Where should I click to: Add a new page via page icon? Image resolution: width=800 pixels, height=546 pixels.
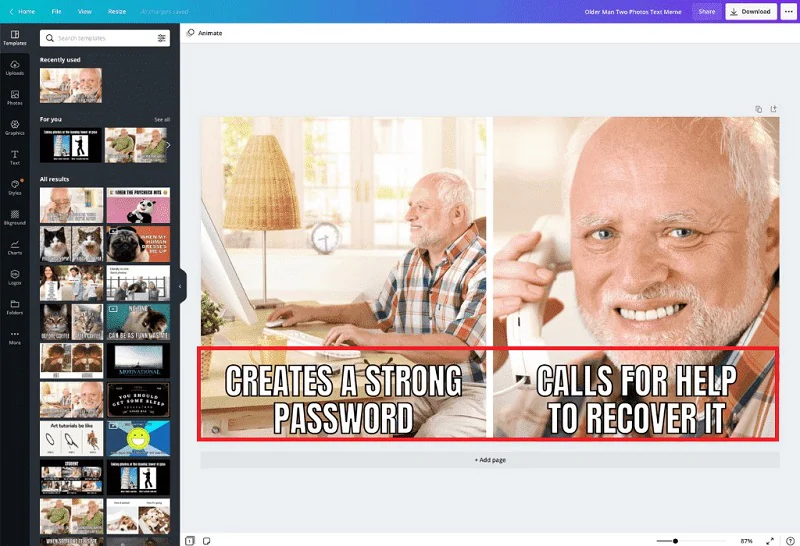click(x=773, y=109)
